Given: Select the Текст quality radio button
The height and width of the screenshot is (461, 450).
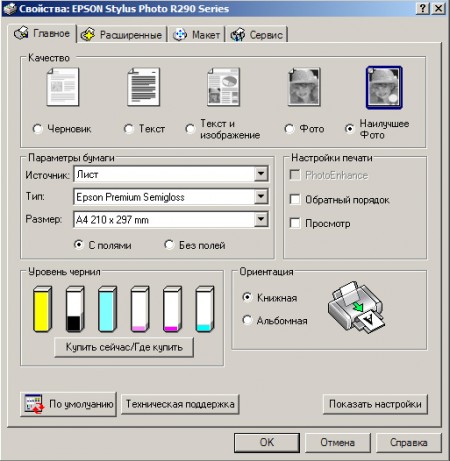Looking at the screenshot, I should click(x=128, y=129).
